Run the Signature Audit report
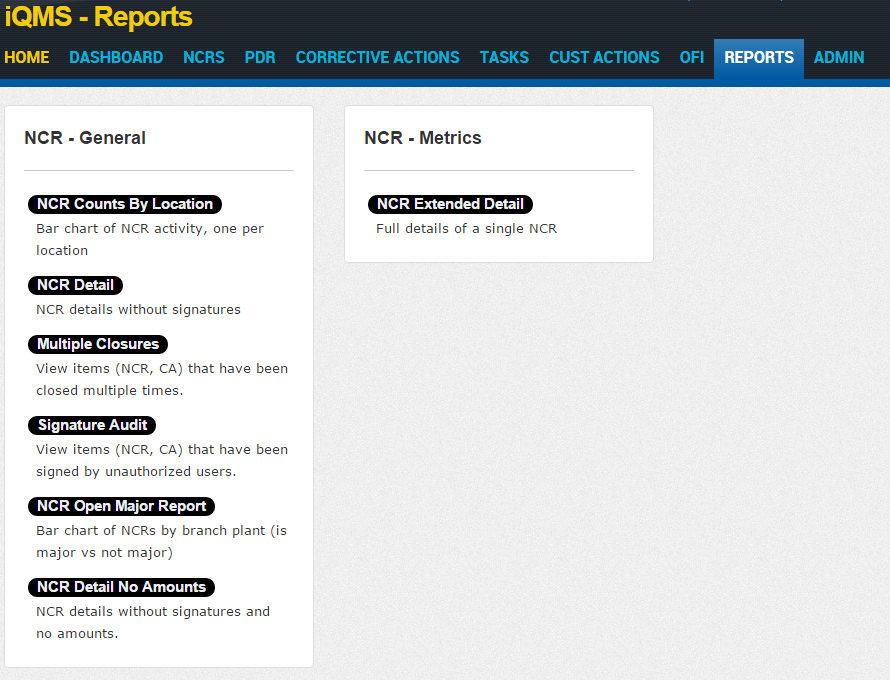The width and height of the screenshot is (890, 680). 92,425
